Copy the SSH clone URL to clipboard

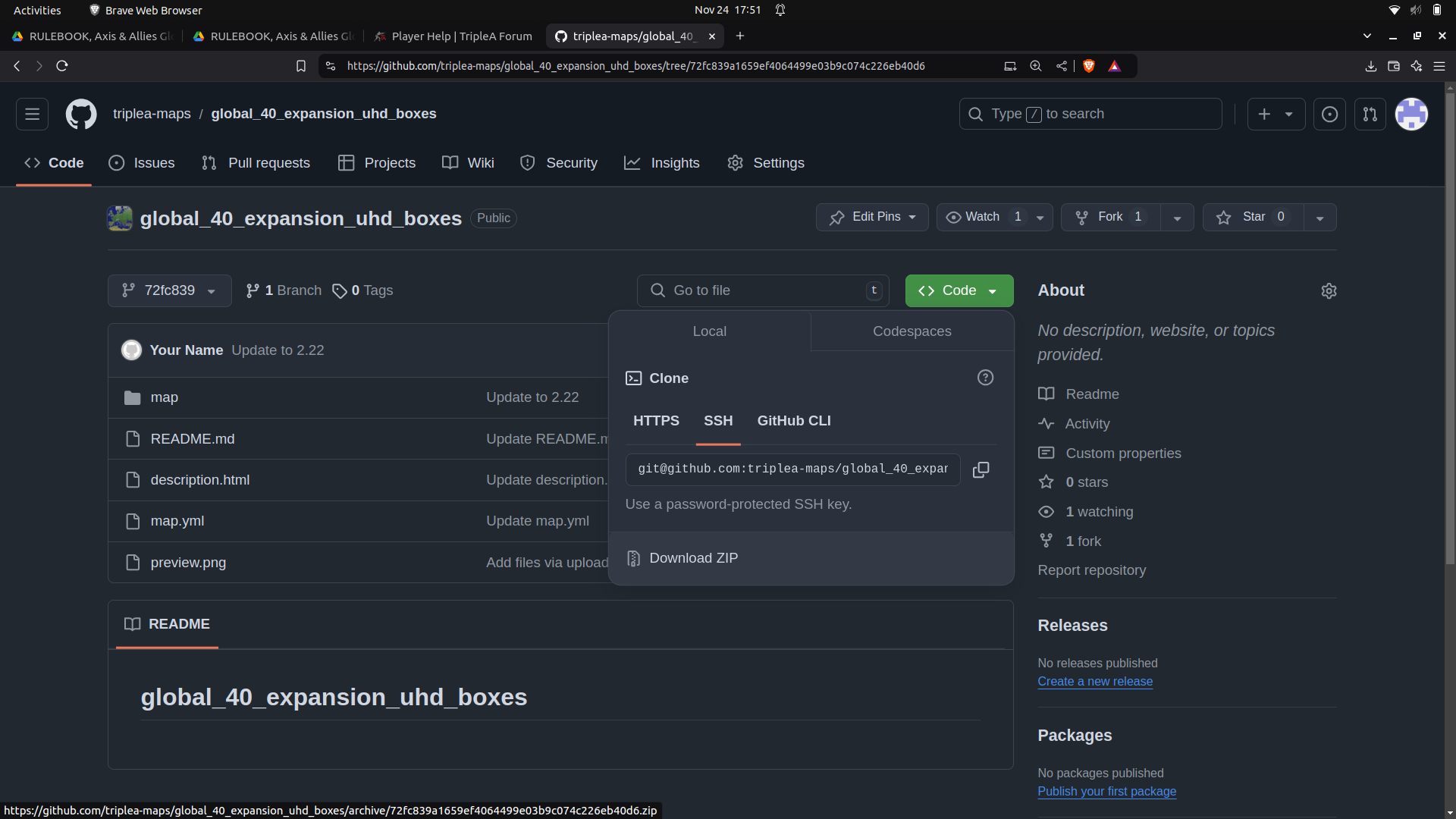(x=981, y=469)
